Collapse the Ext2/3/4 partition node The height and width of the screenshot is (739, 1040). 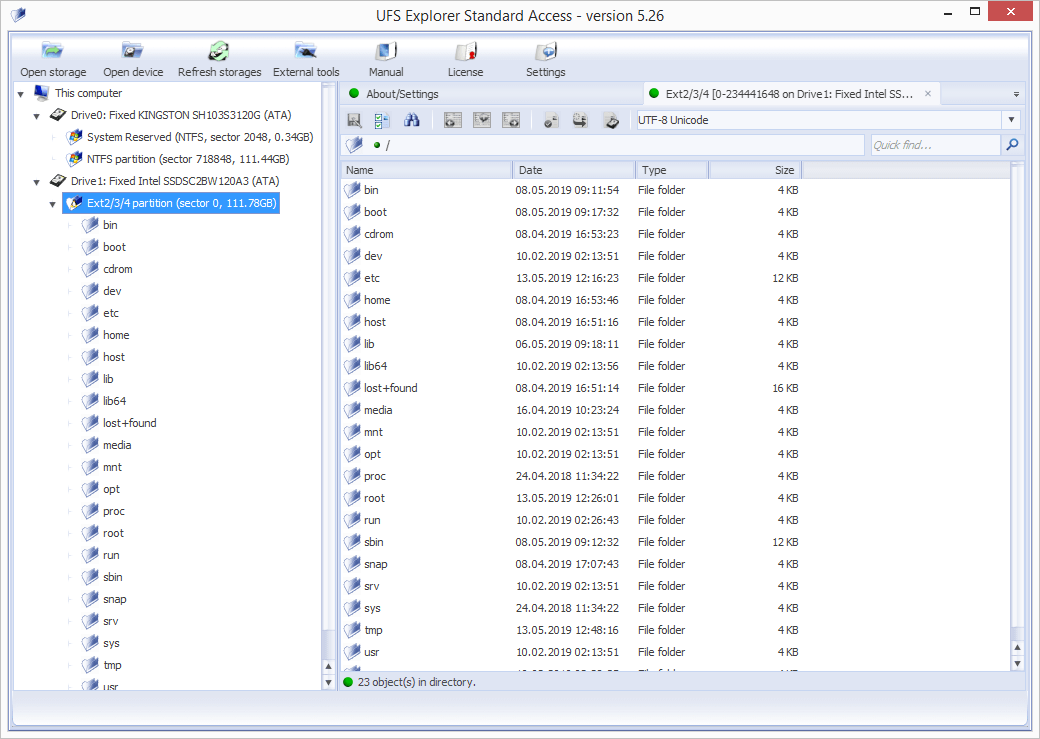52,204
